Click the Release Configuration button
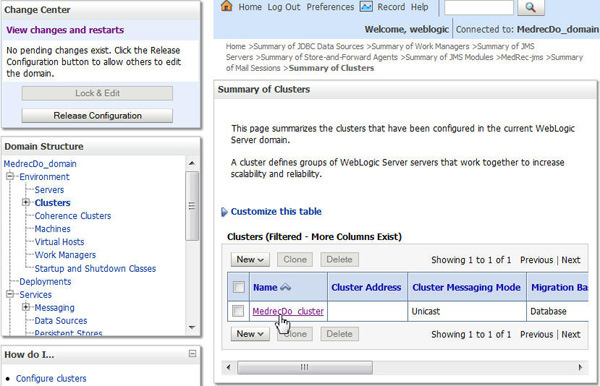 coord(97,116)
